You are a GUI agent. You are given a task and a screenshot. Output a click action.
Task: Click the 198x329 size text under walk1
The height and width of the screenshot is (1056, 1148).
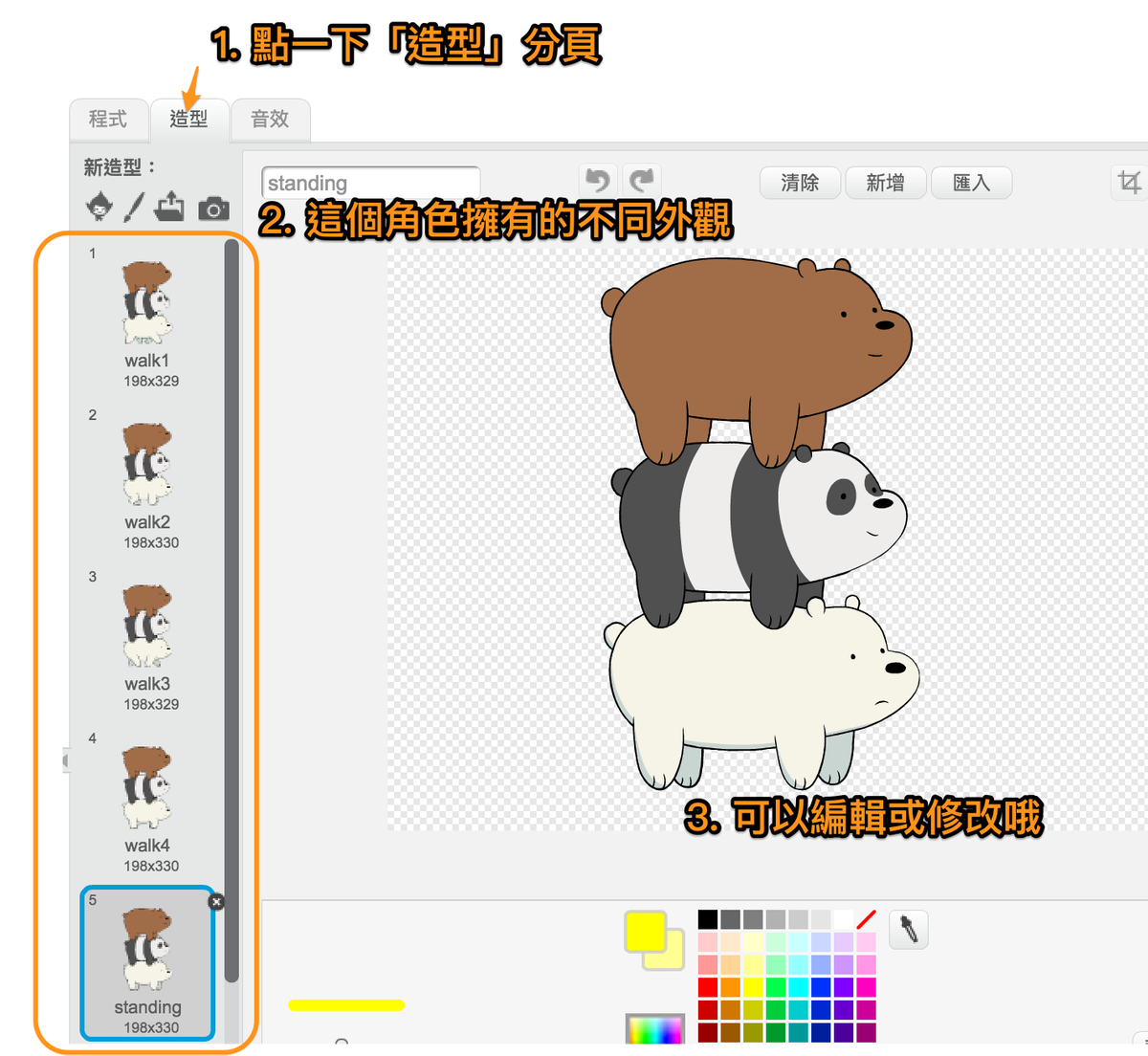pyautogui.click(x=151, y=381)
